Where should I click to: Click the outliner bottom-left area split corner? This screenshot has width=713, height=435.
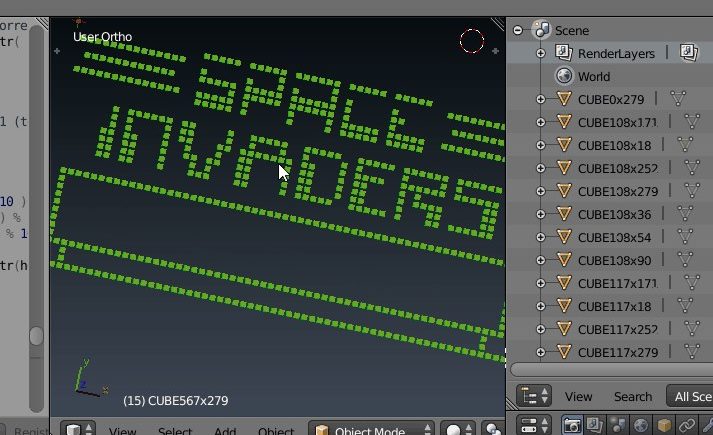[512, 404]
